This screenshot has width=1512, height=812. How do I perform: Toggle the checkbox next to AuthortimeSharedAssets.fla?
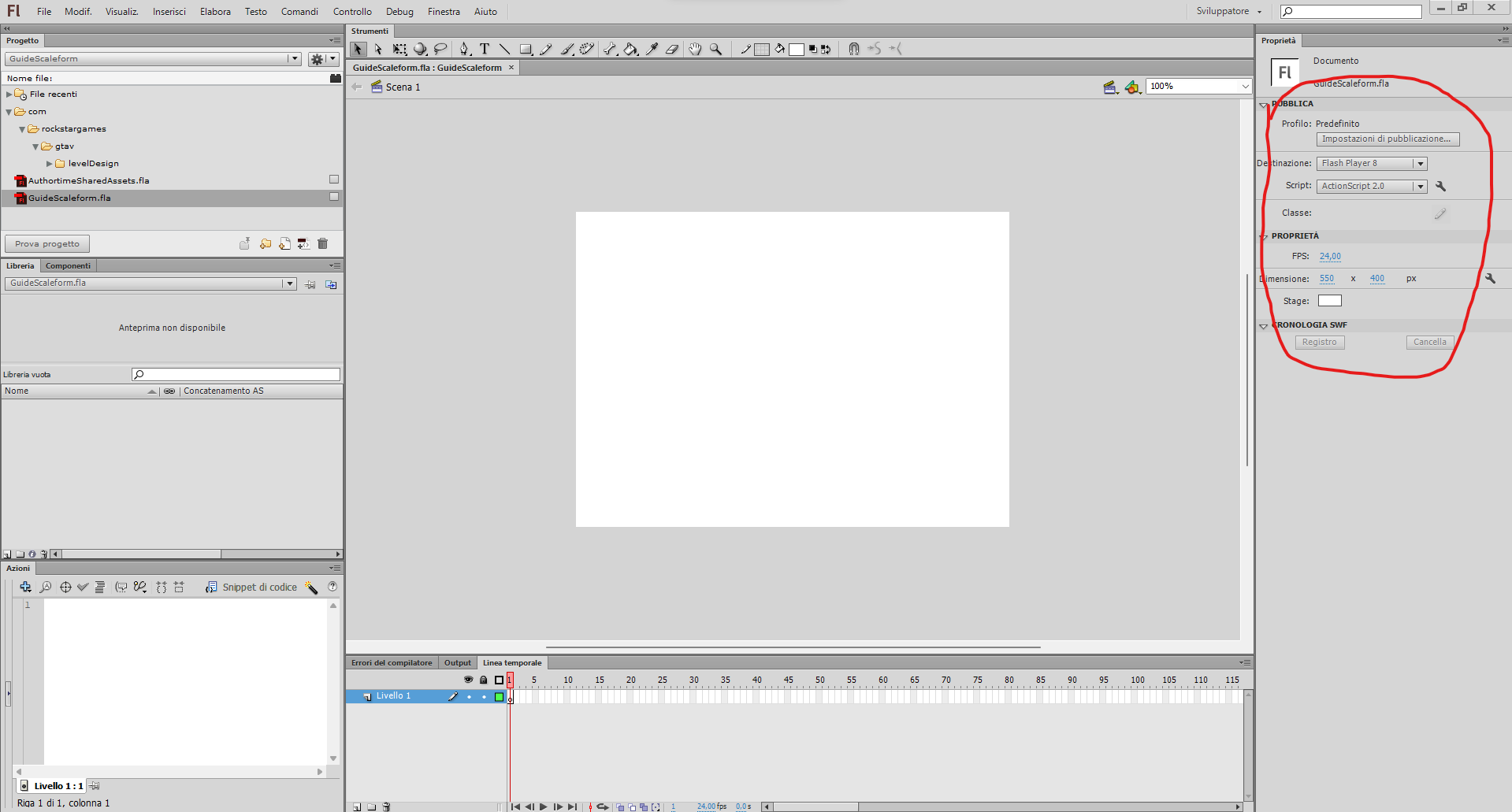click(334, 180)
